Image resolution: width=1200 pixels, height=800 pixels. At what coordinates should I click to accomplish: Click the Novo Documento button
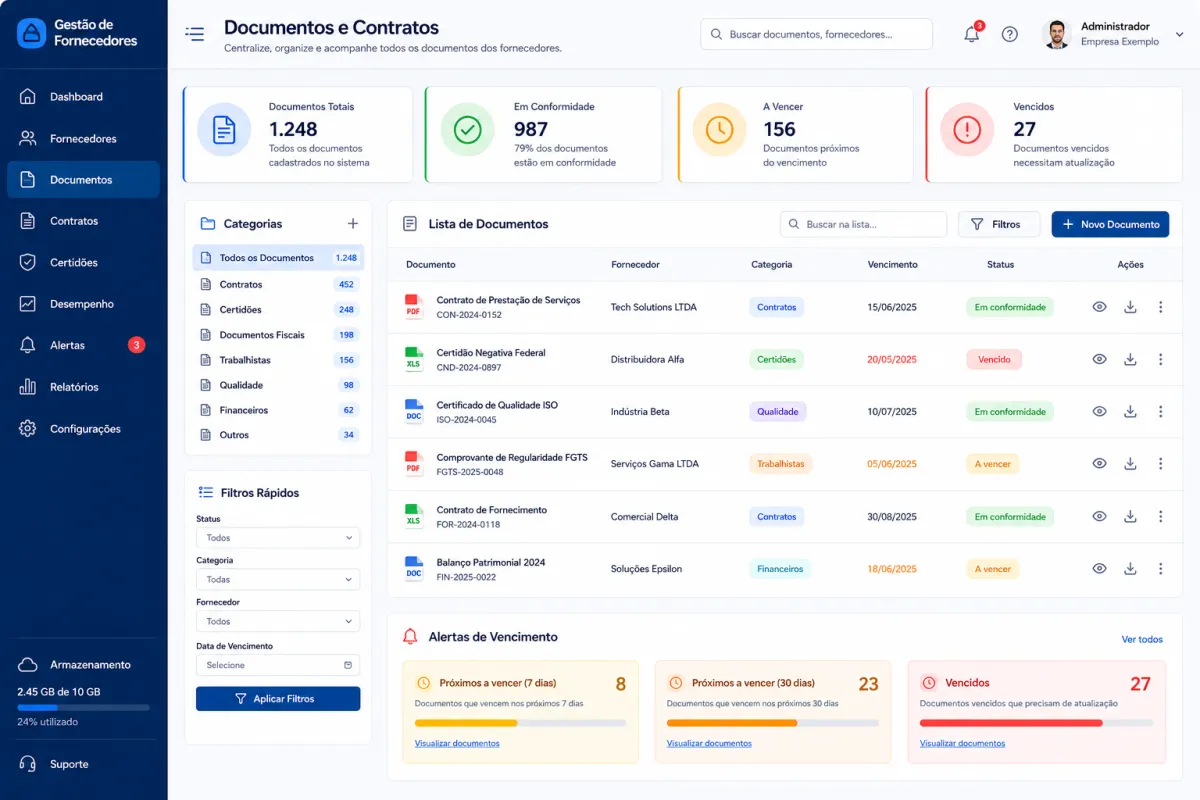point(1110,224)
